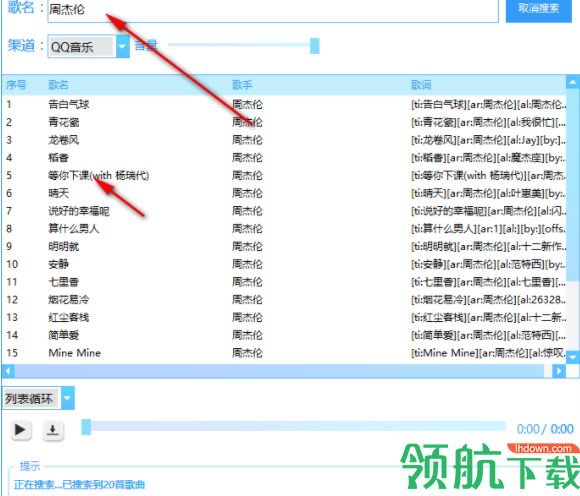580x496 pixels.
Task: Click the playback progress slider handle
Action: [86, 427]
